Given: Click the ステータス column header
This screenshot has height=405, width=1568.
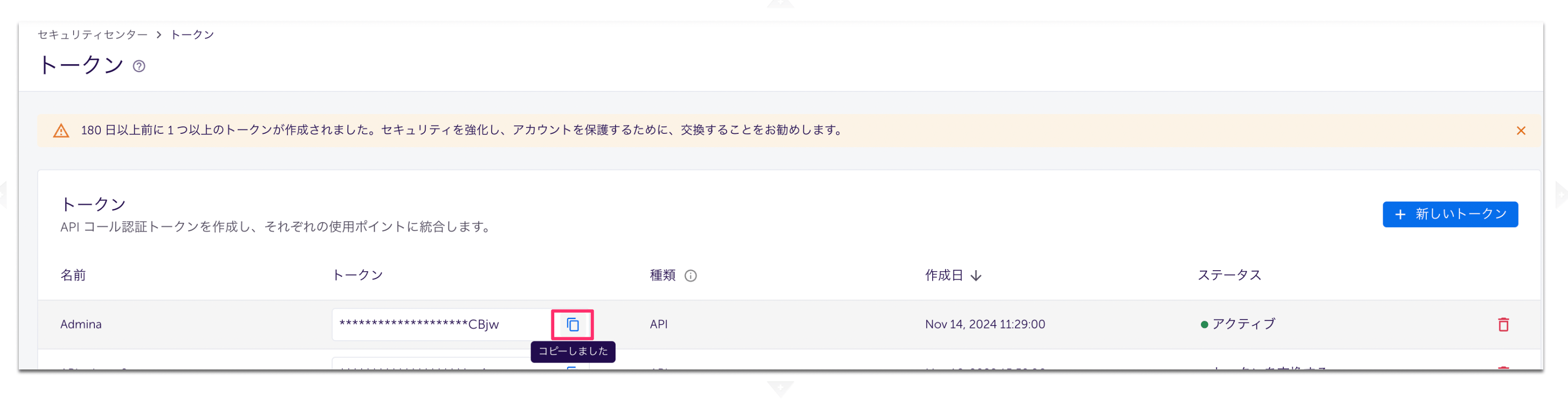Looking at the screenshot, I should pyautogui.click(x=1230, y=276).
